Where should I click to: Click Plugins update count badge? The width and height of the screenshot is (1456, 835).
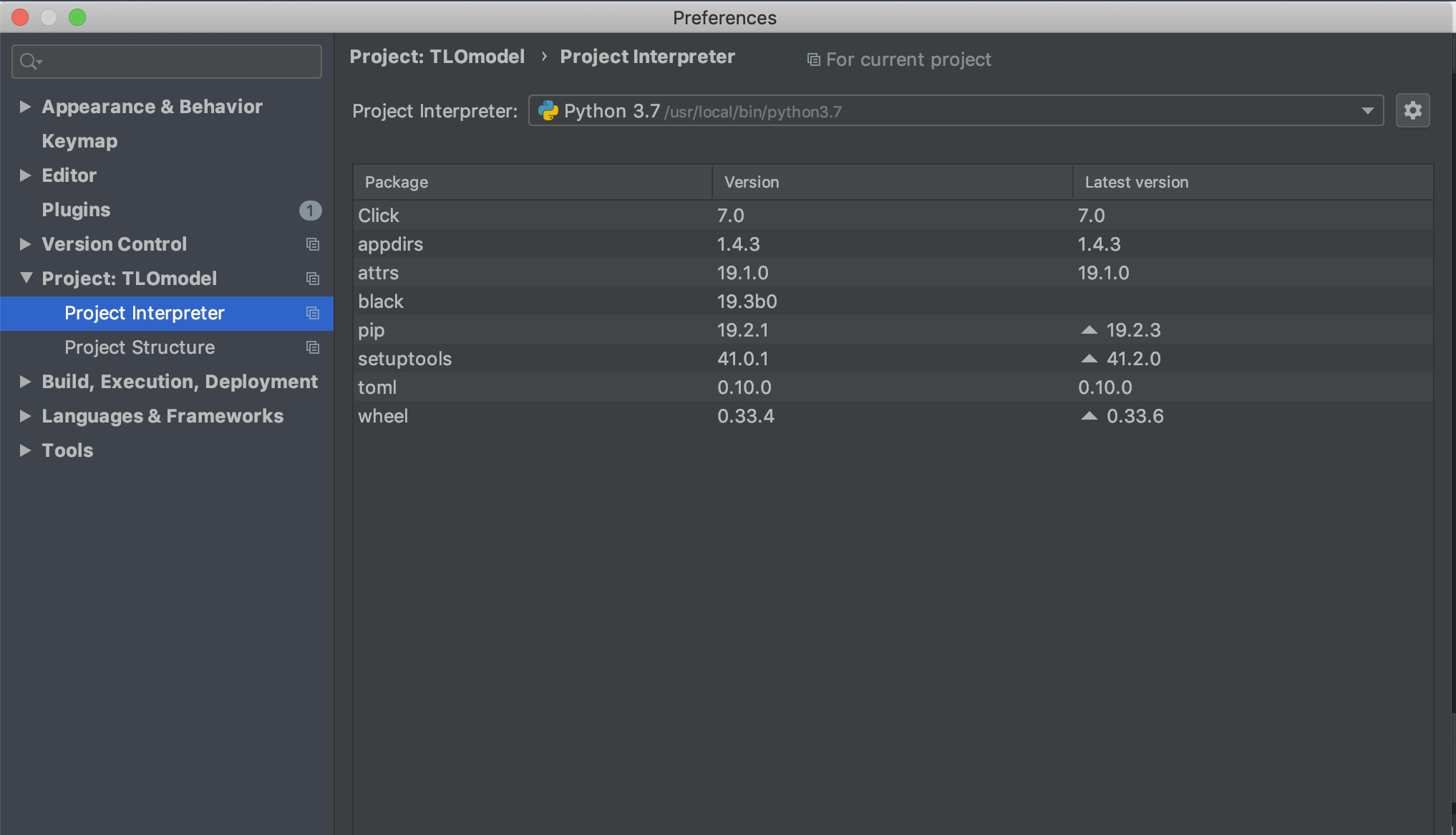click(x=310, y=210)
